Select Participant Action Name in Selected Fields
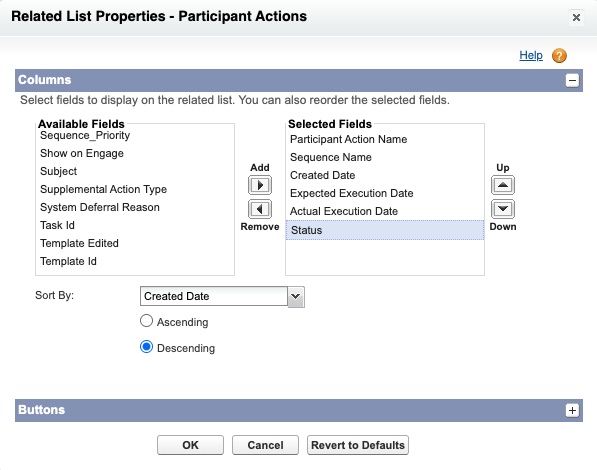This screenshot has height=470, width=597. (x=385, y=139)
